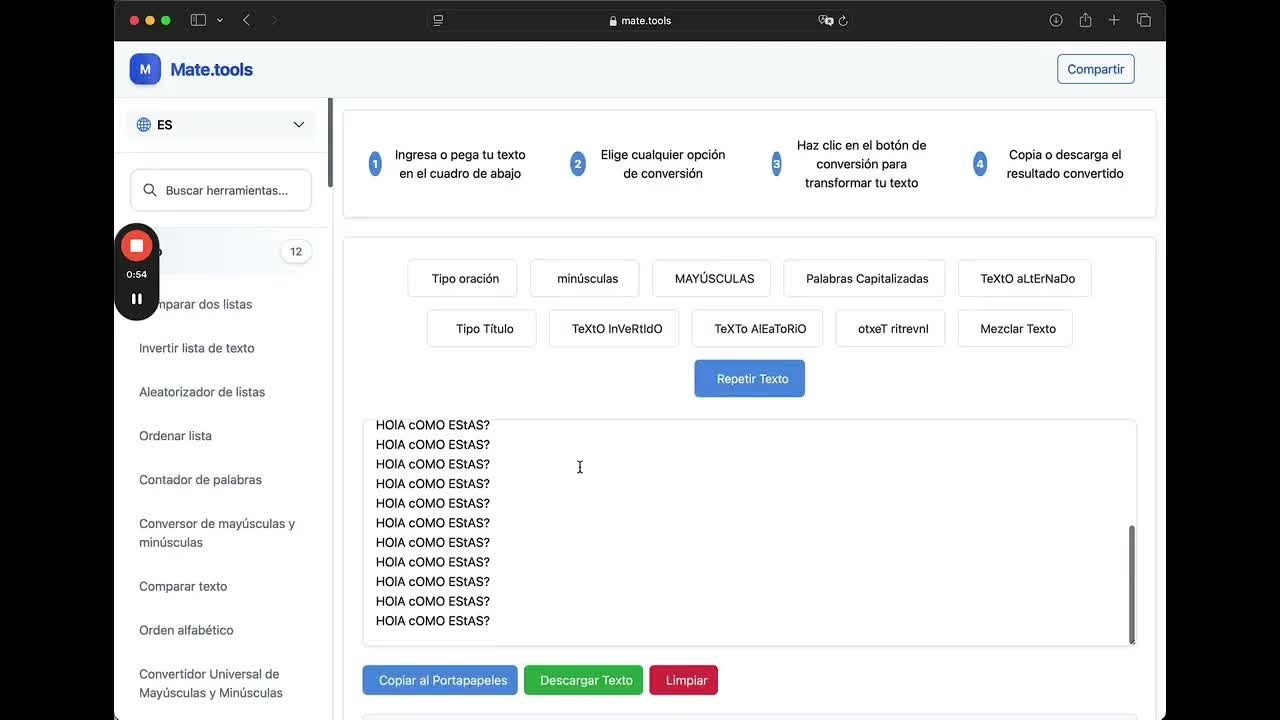The height and width of the screenshot is (720, 1280).
Task: Open Safari downloads icon
Action: point(1056,20)
